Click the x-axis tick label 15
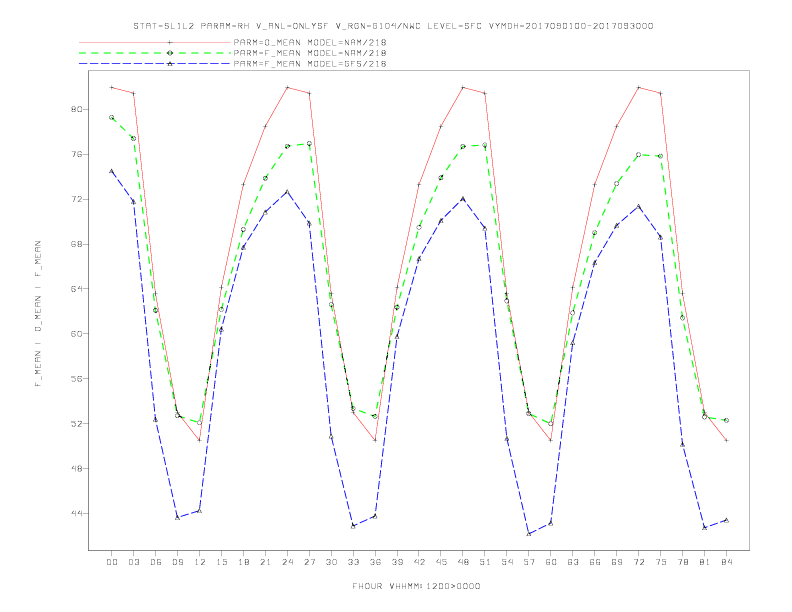The height and width of the screenshot is (612, 792). tap(221, 562)
